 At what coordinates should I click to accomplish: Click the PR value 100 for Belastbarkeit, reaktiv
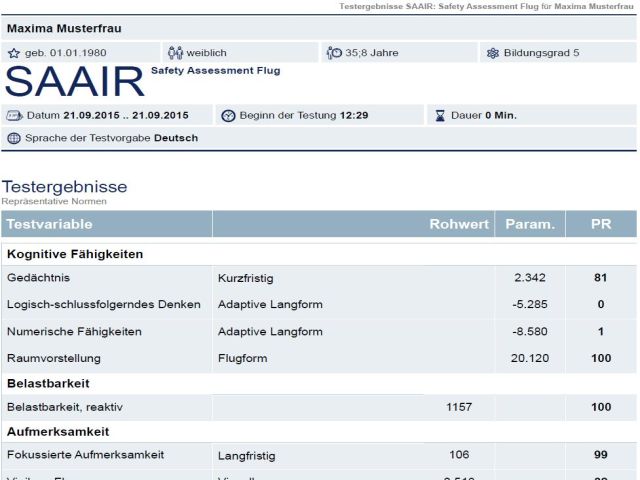601,407
